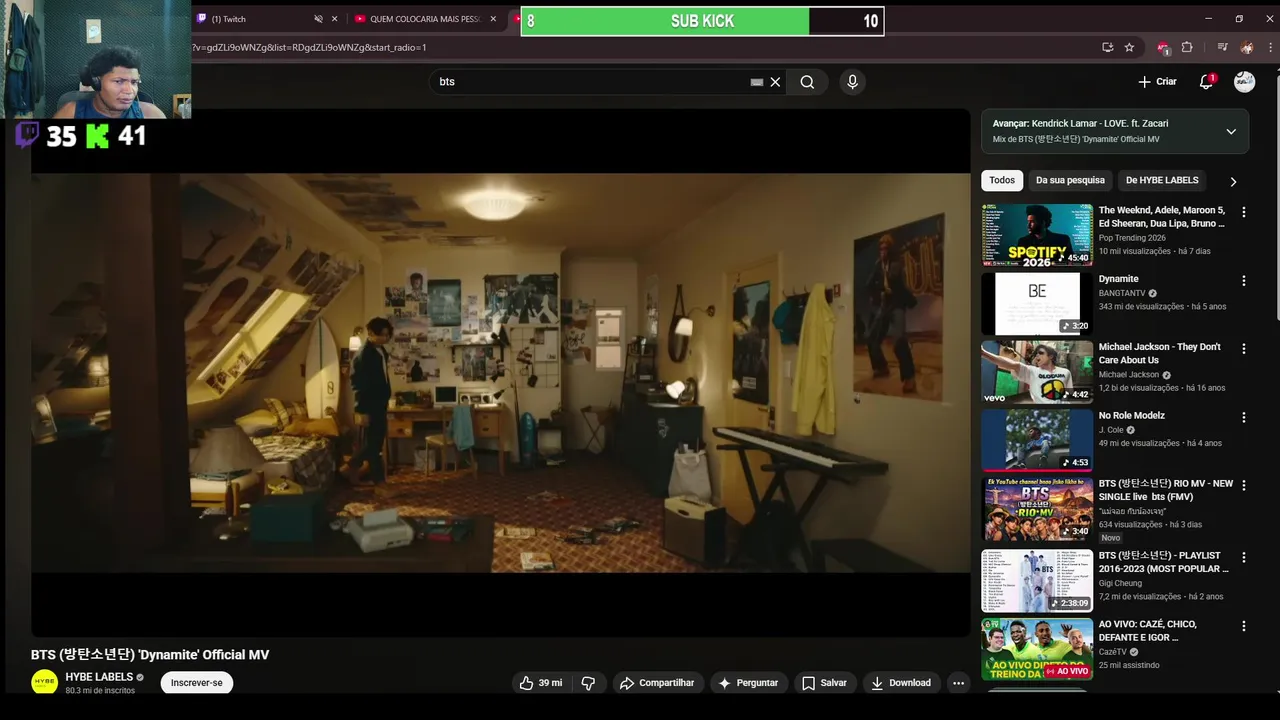Click the Michael Jackson channel name
The height and width of the screenshot is (720, 1280).
coord(1129,375)
